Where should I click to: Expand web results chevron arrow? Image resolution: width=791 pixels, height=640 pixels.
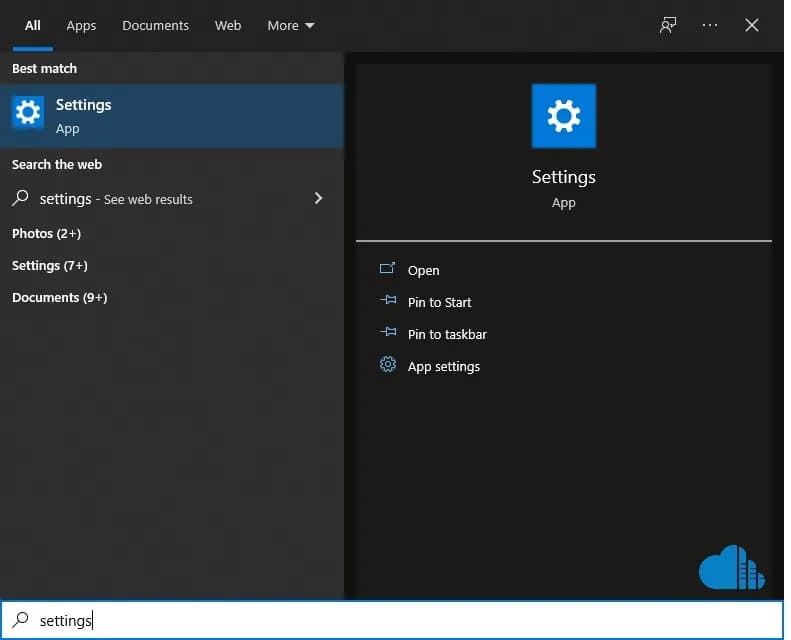[318, 198]
